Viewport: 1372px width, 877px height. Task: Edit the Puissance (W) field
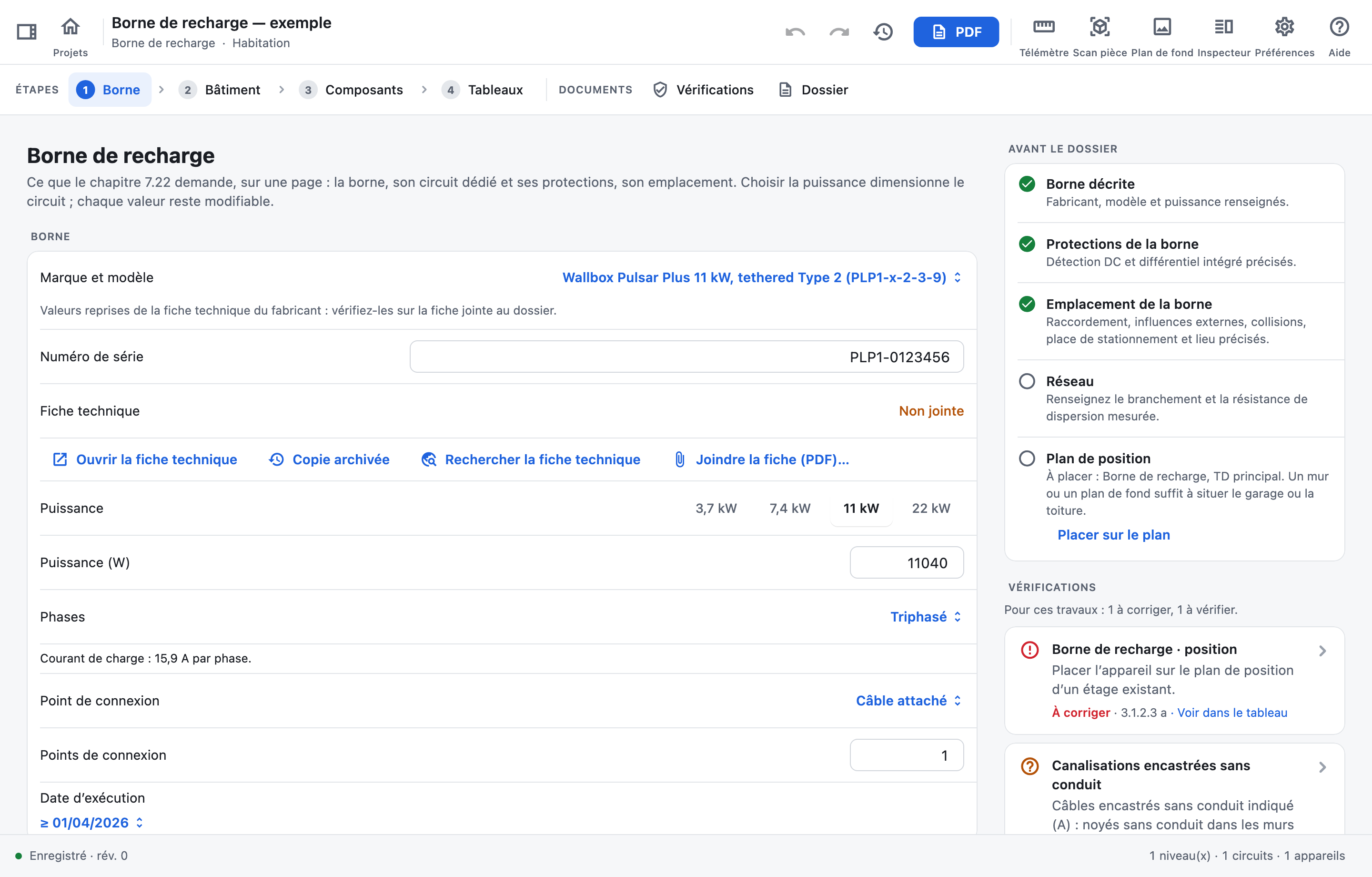[907, 563]
